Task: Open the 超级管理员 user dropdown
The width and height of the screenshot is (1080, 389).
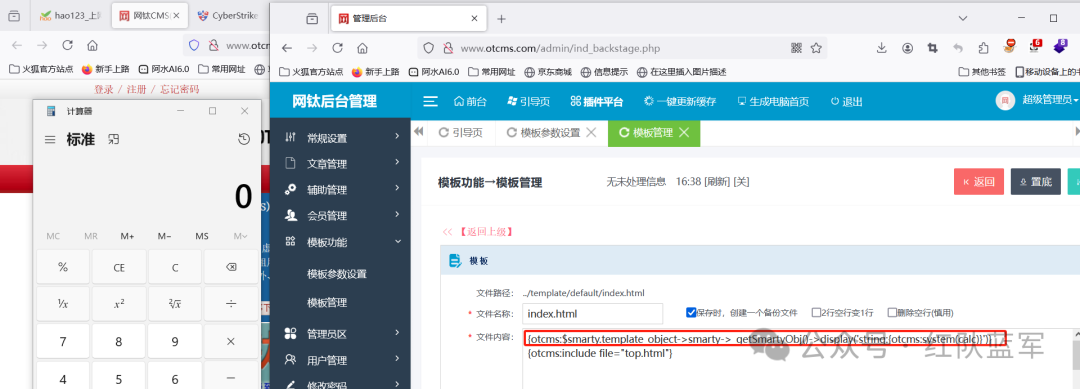Action: click(x=1050, y=101)
